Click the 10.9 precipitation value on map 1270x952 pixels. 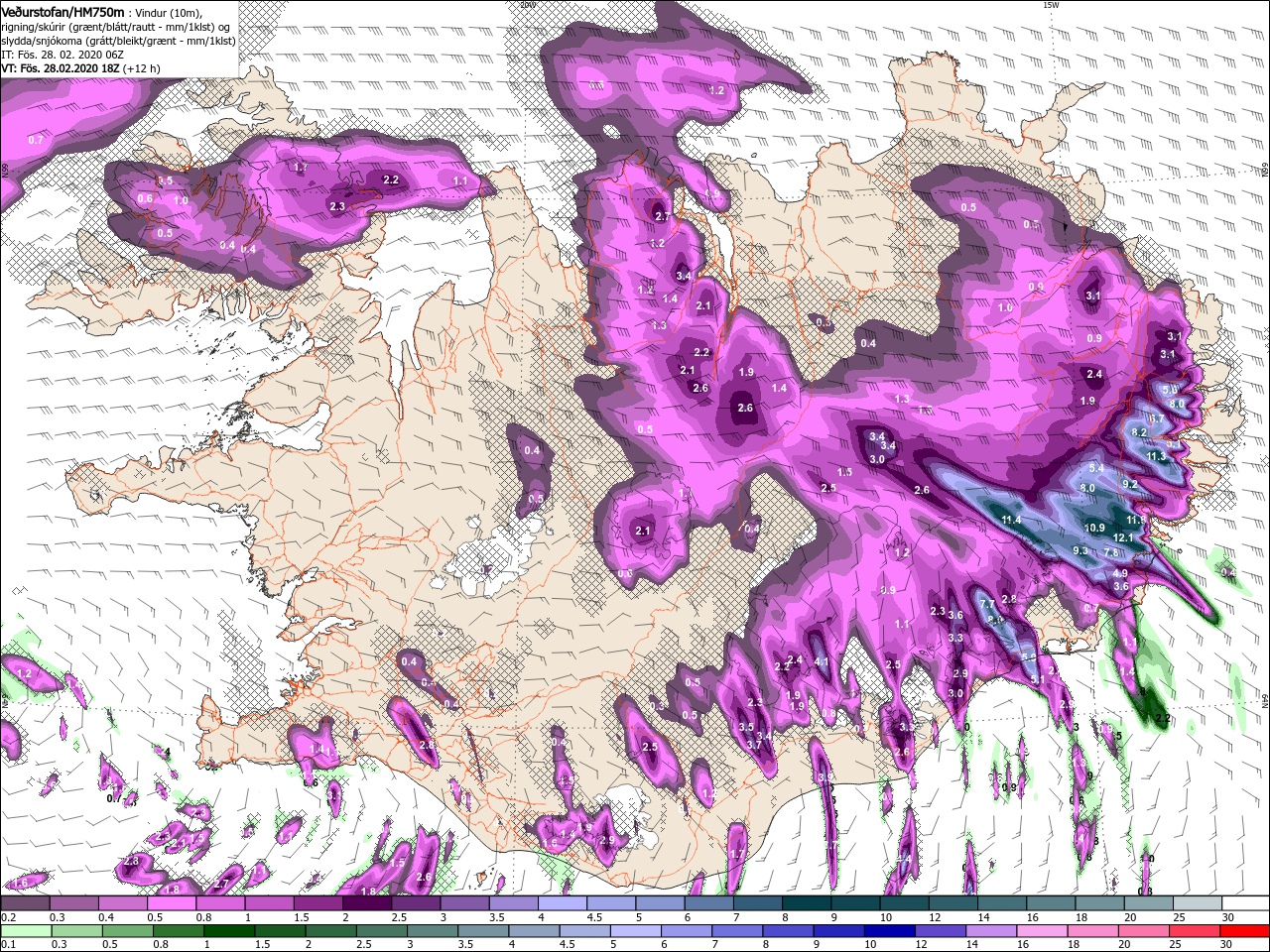pos(1094,528)
